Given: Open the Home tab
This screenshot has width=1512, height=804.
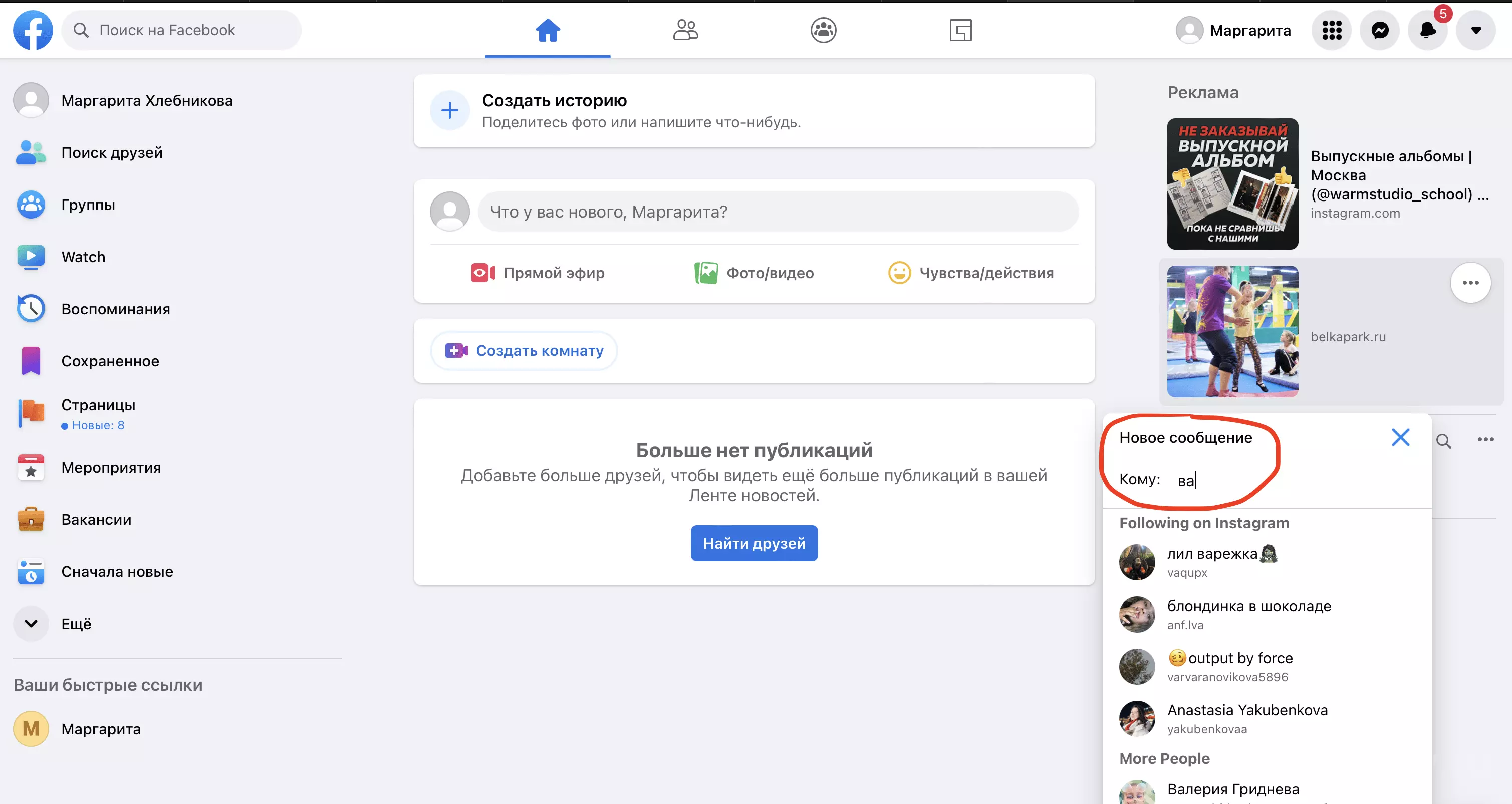Looking at the screenshot, I should tap(548, 30).
